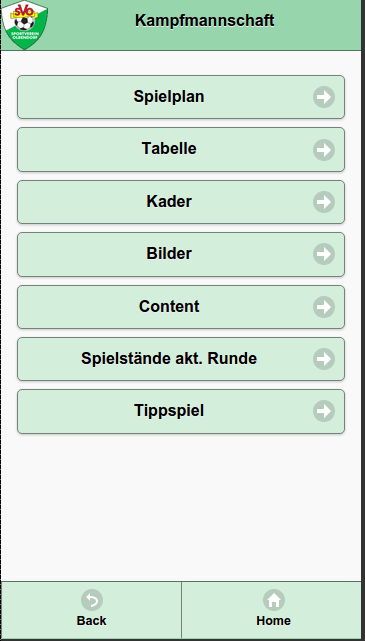Click the arrow icon beside Content
Viewport: 365px width, 641px height.
[x=324, y=307]
